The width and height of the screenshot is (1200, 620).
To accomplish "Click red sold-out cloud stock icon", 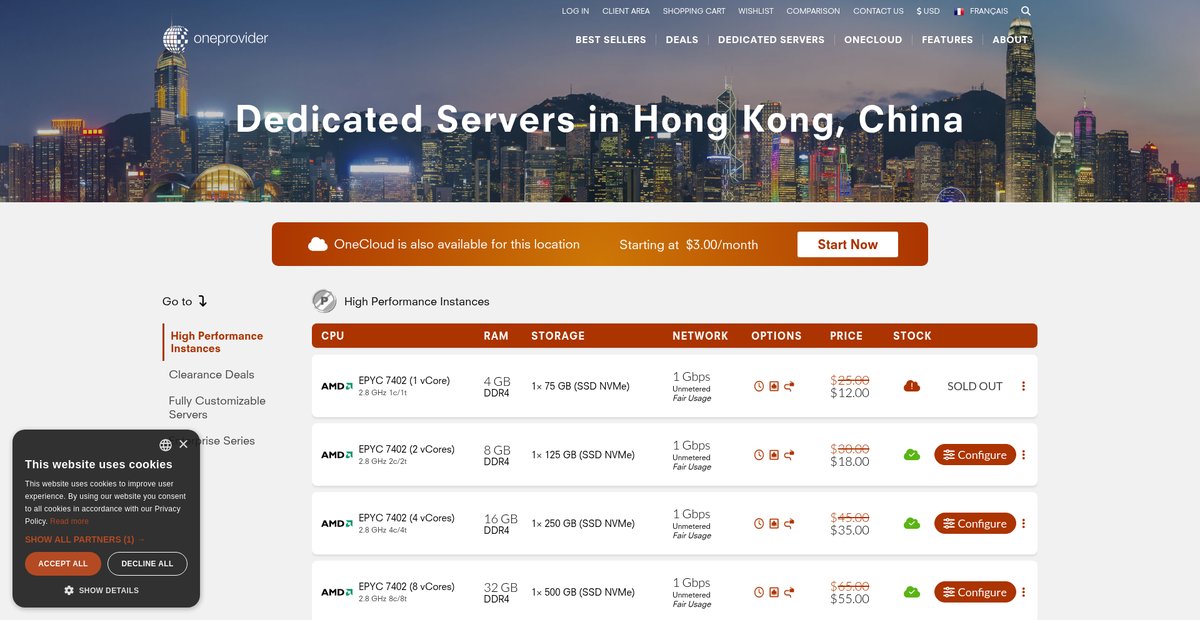I will 912,386.
